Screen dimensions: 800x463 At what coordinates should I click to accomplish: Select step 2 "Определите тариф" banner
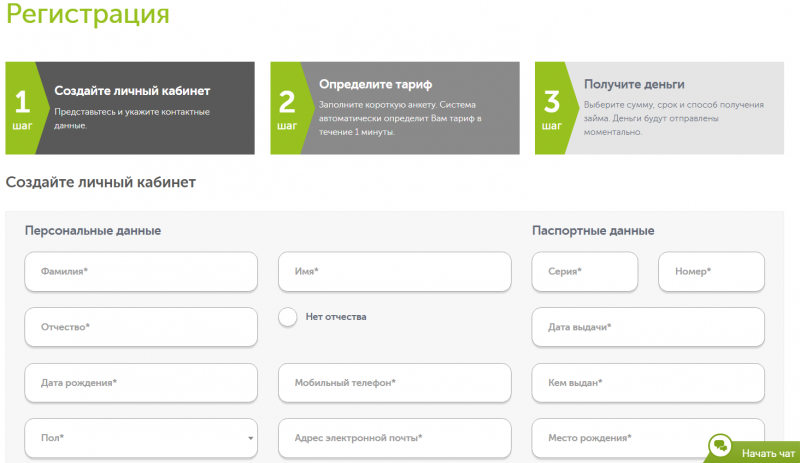pos(395,108)
